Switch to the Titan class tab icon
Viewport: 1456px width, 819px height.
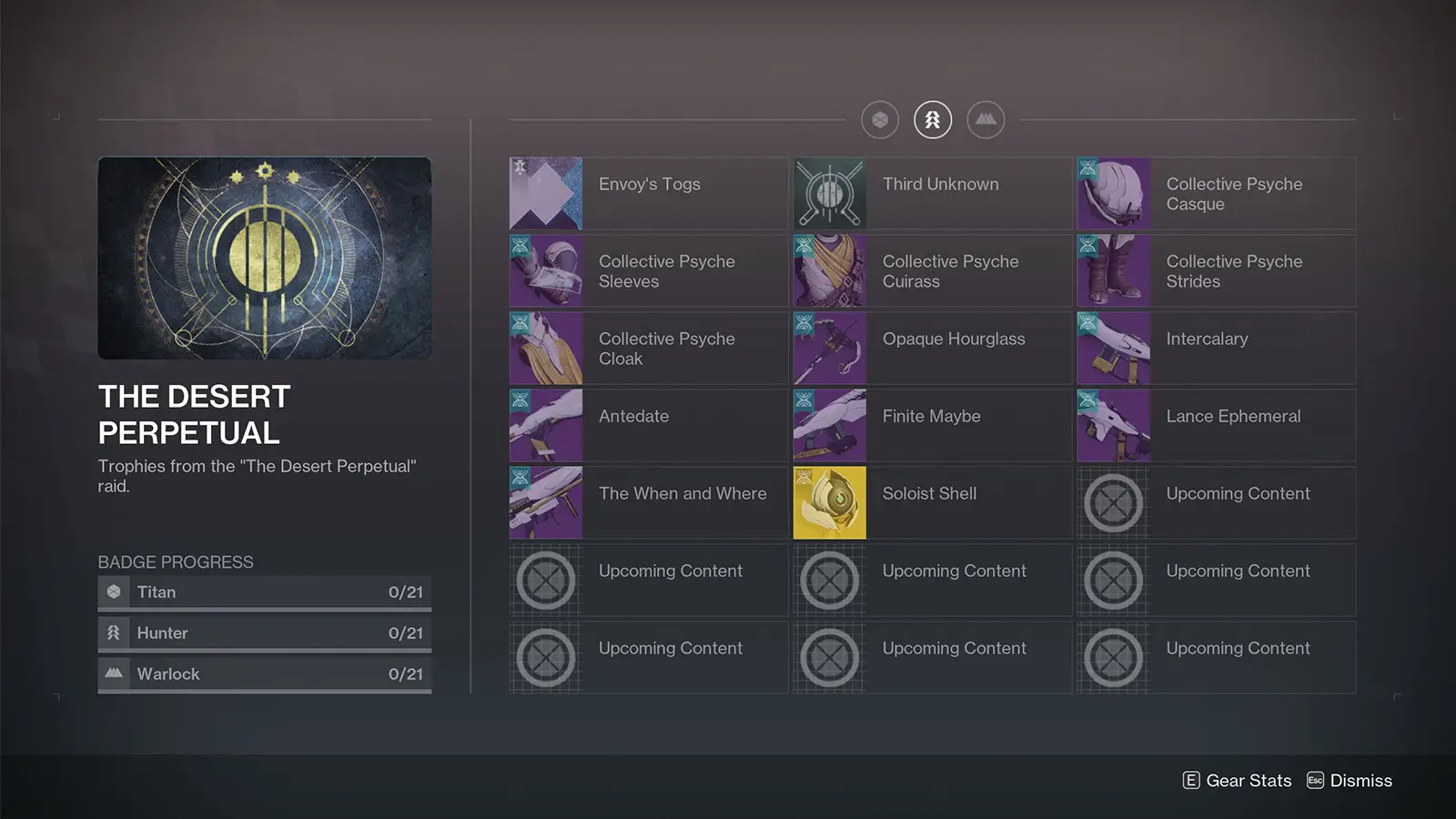(880, 119)
